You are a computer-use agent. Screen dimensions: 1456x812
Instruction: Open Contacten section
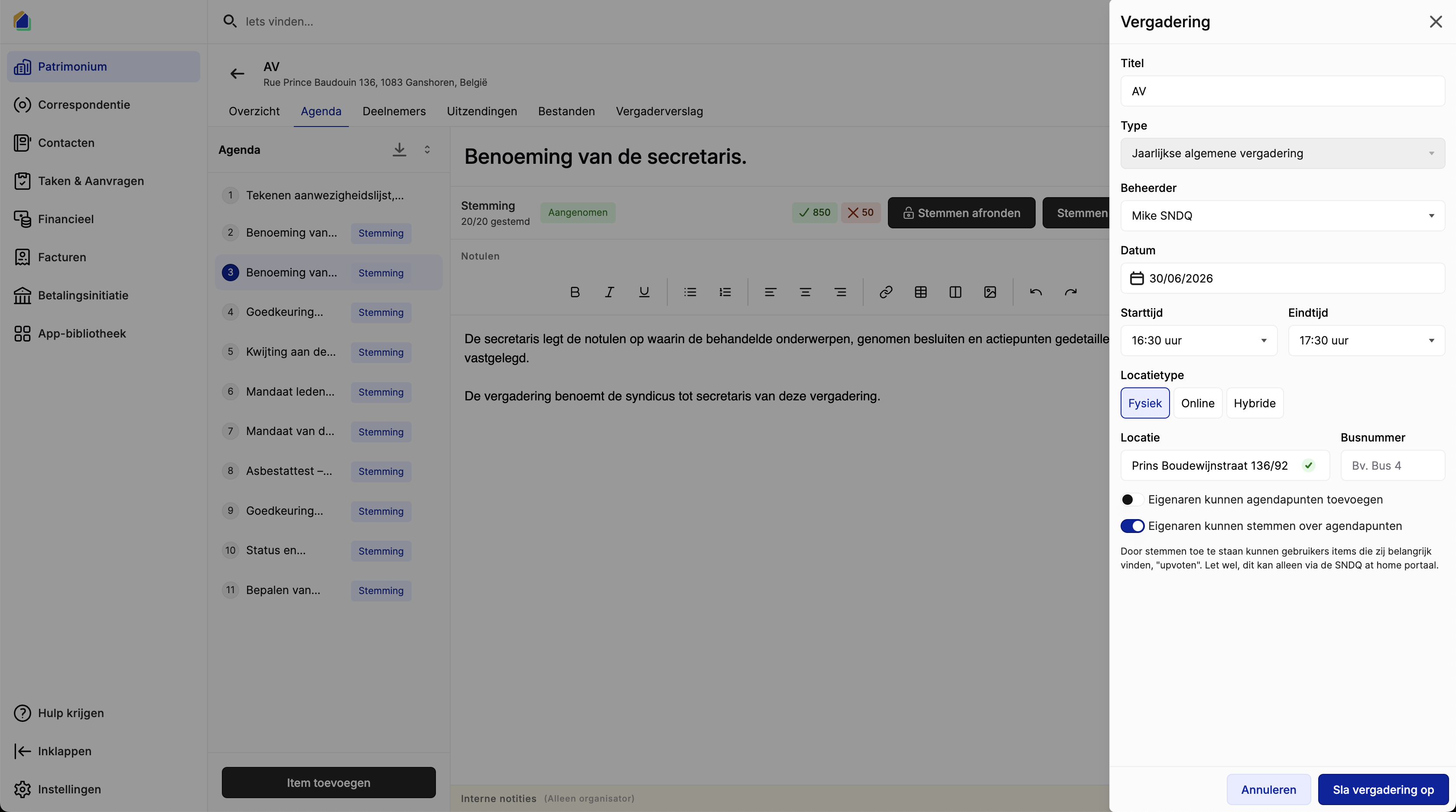point(104,143)
